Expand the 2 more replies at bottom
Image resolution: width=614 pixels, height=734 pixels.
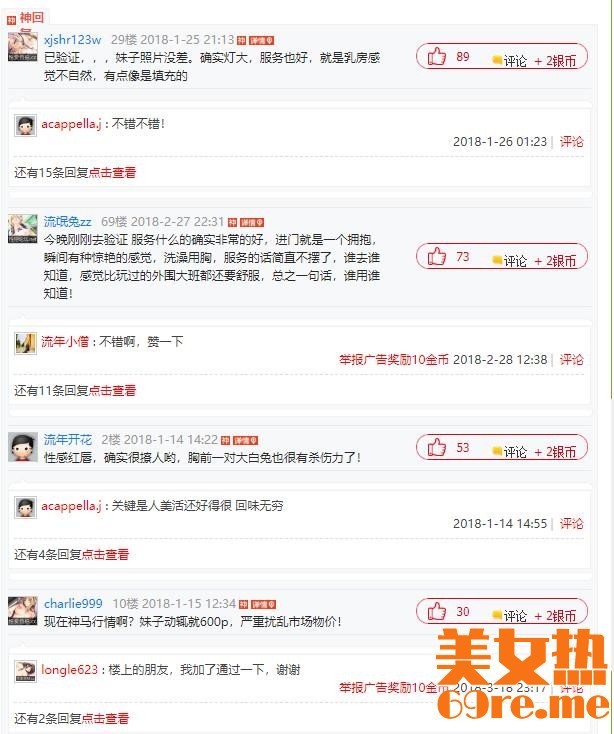pos(105,719)
